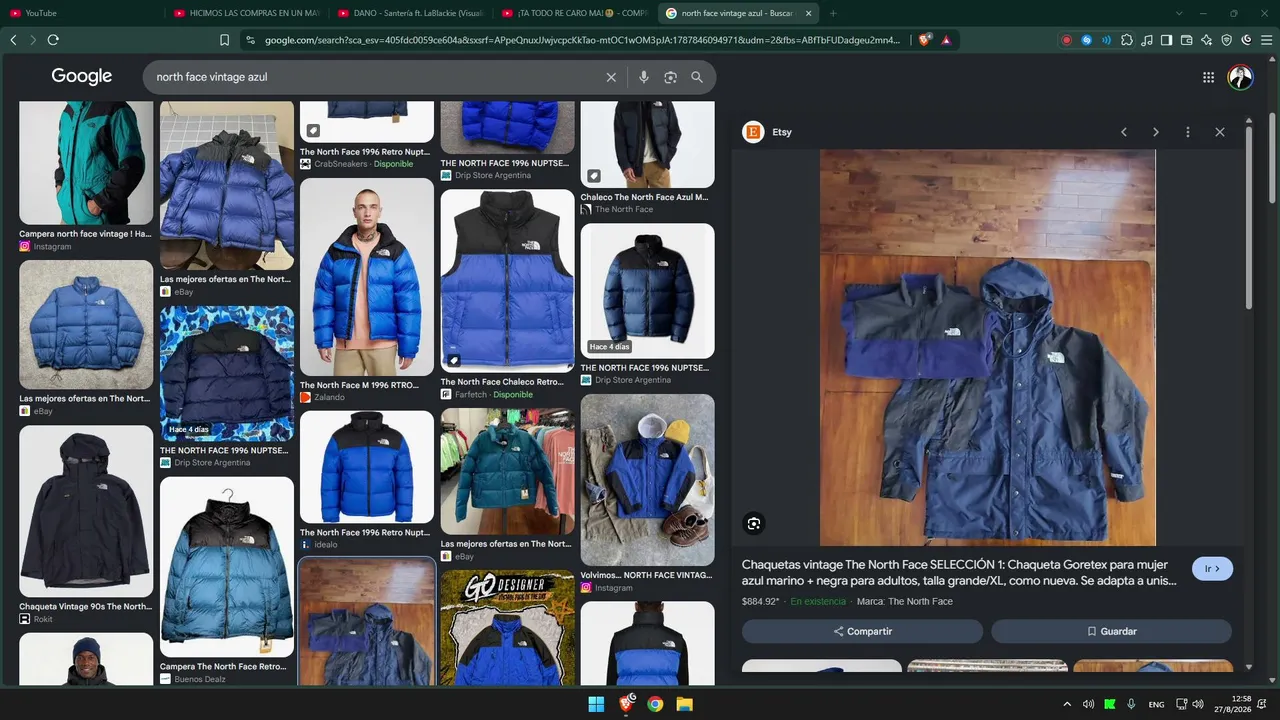Click the Guardar button

[1111, 631]
